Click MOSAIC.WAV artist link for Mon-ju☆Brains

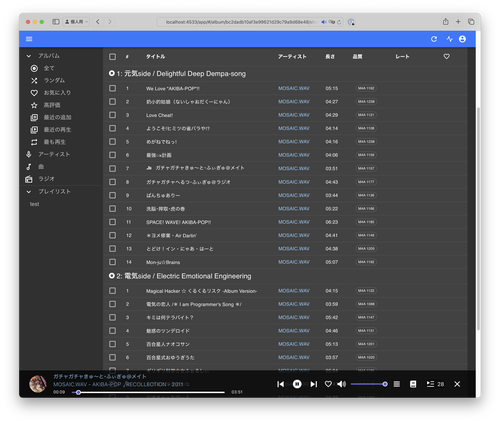click(x=294, y=262)
